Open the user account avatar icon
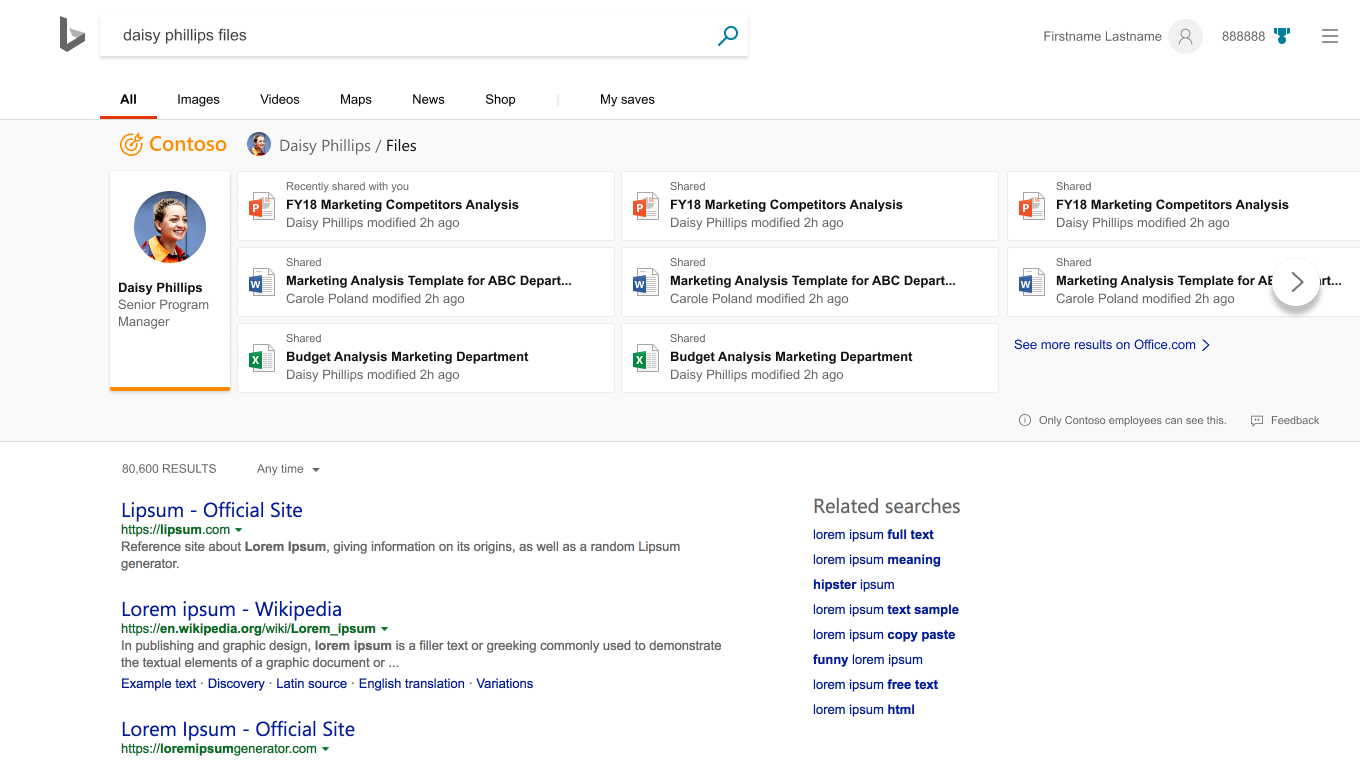 tap(1185, 36)
